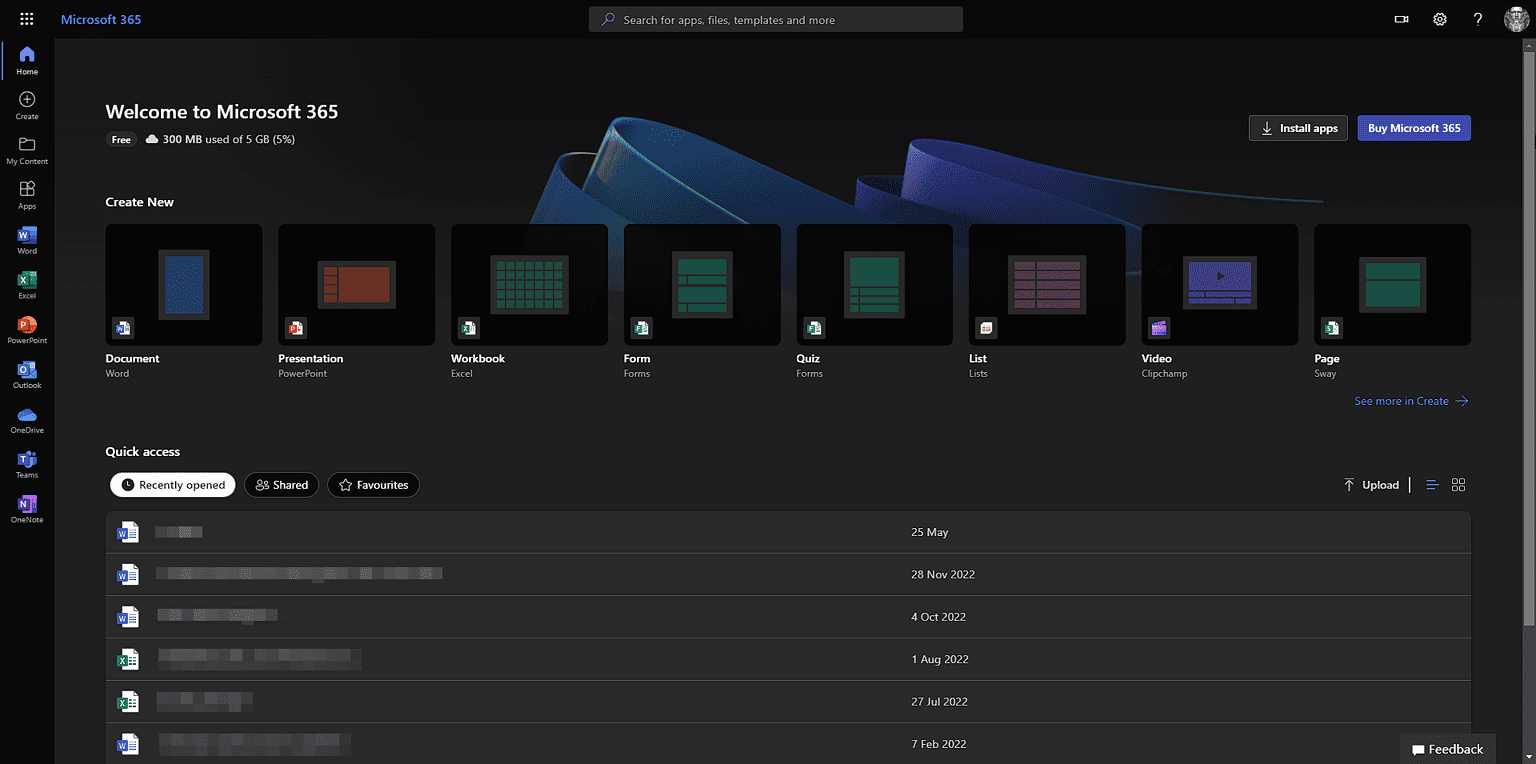1536x764 pixels.
Task: Switch to grid view layout
Action: click(x=1458, y=485)
